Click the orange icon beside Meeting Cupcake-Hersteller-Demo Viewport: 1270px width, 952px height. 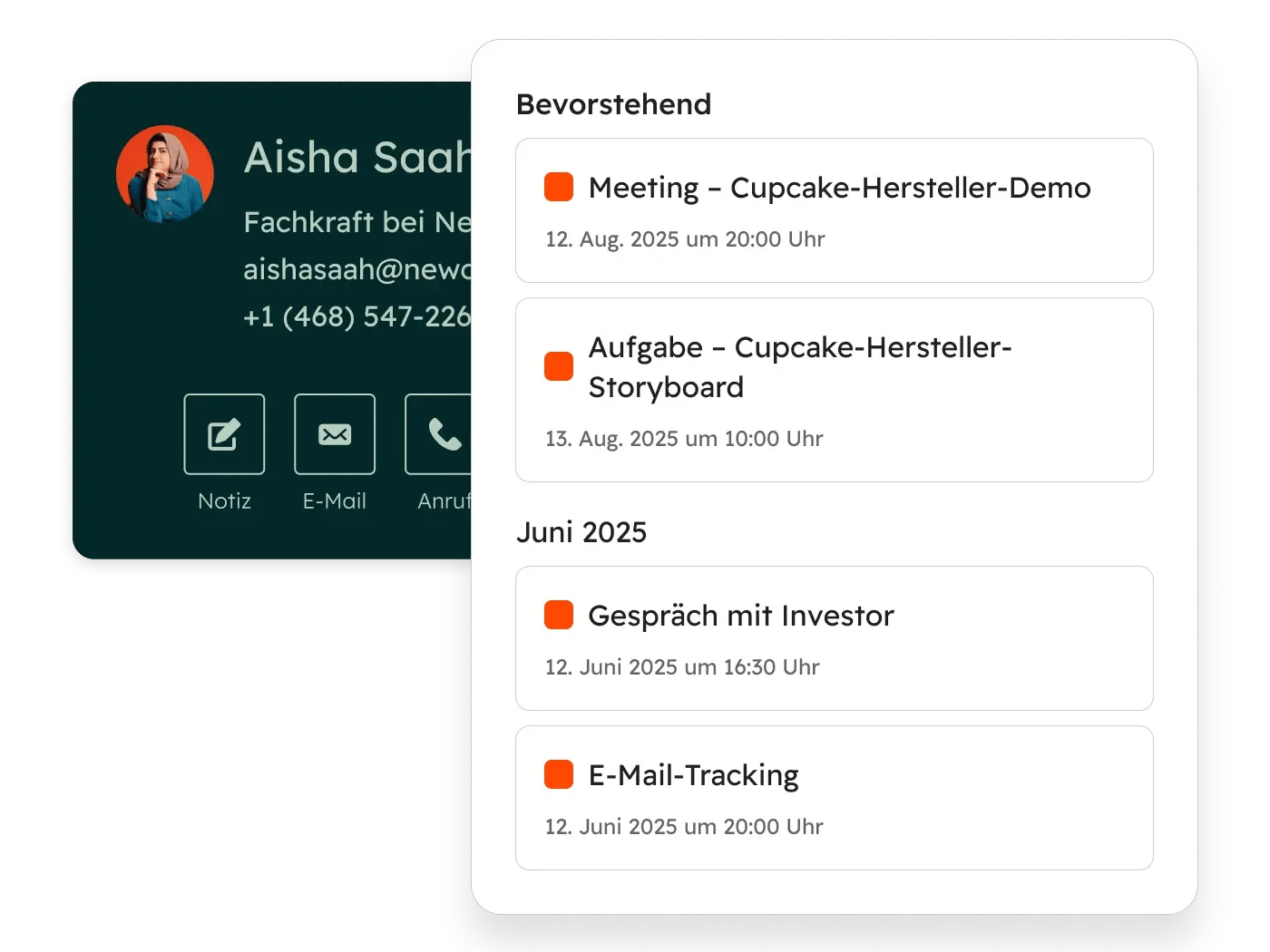click(558, 187)
